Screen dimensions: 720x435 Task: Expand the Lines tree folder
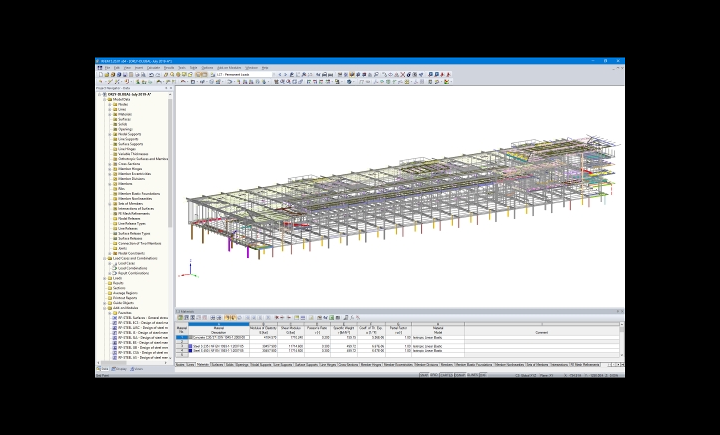point(110,109)
